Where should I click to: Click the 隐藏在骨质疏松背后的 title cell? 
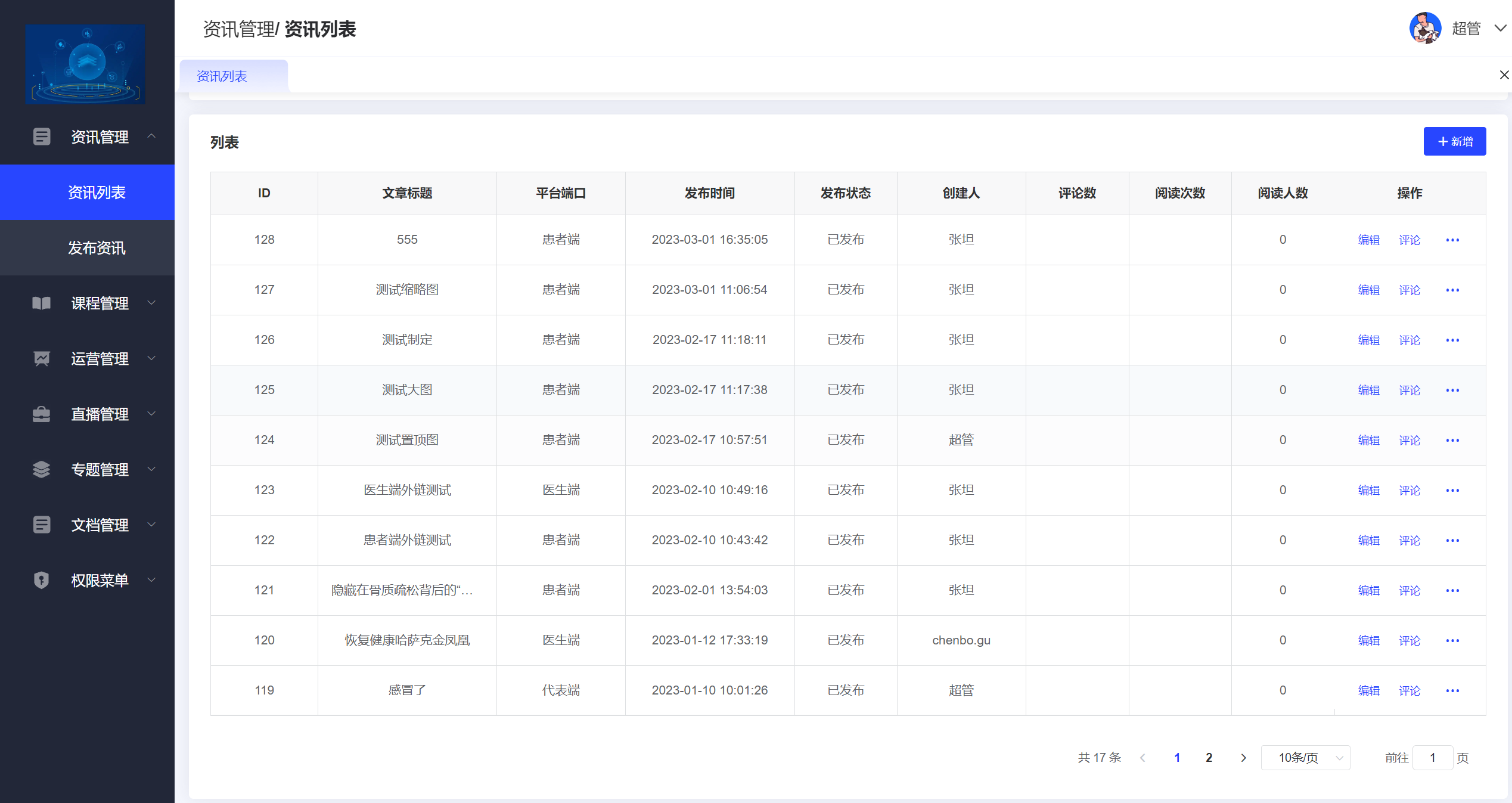coord(407,590)
